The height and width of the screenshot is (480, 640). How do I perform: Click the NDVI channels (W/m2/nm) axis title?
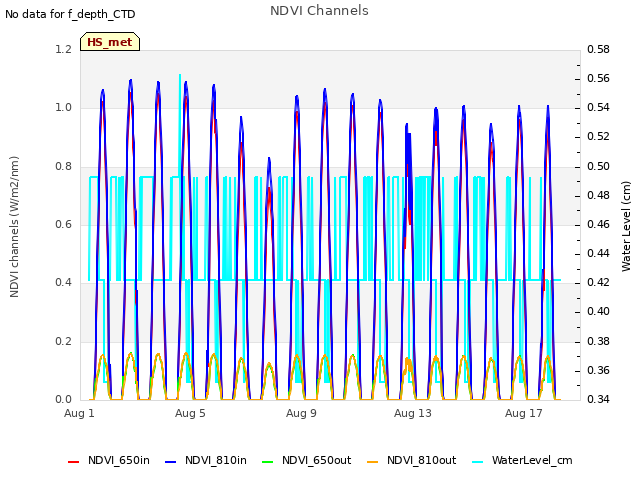point(14,227)
